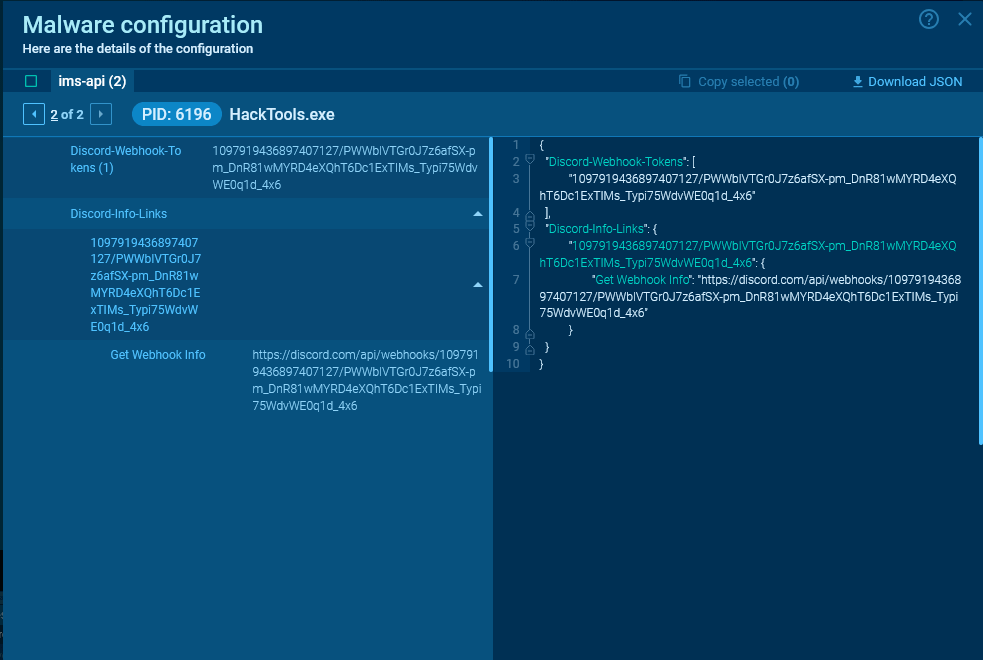Image resolution: width=983 pixels, height=660 pixels.
Task: Click Copy selected (0) button
Action: pyautogui.click(x=739, y=81)
